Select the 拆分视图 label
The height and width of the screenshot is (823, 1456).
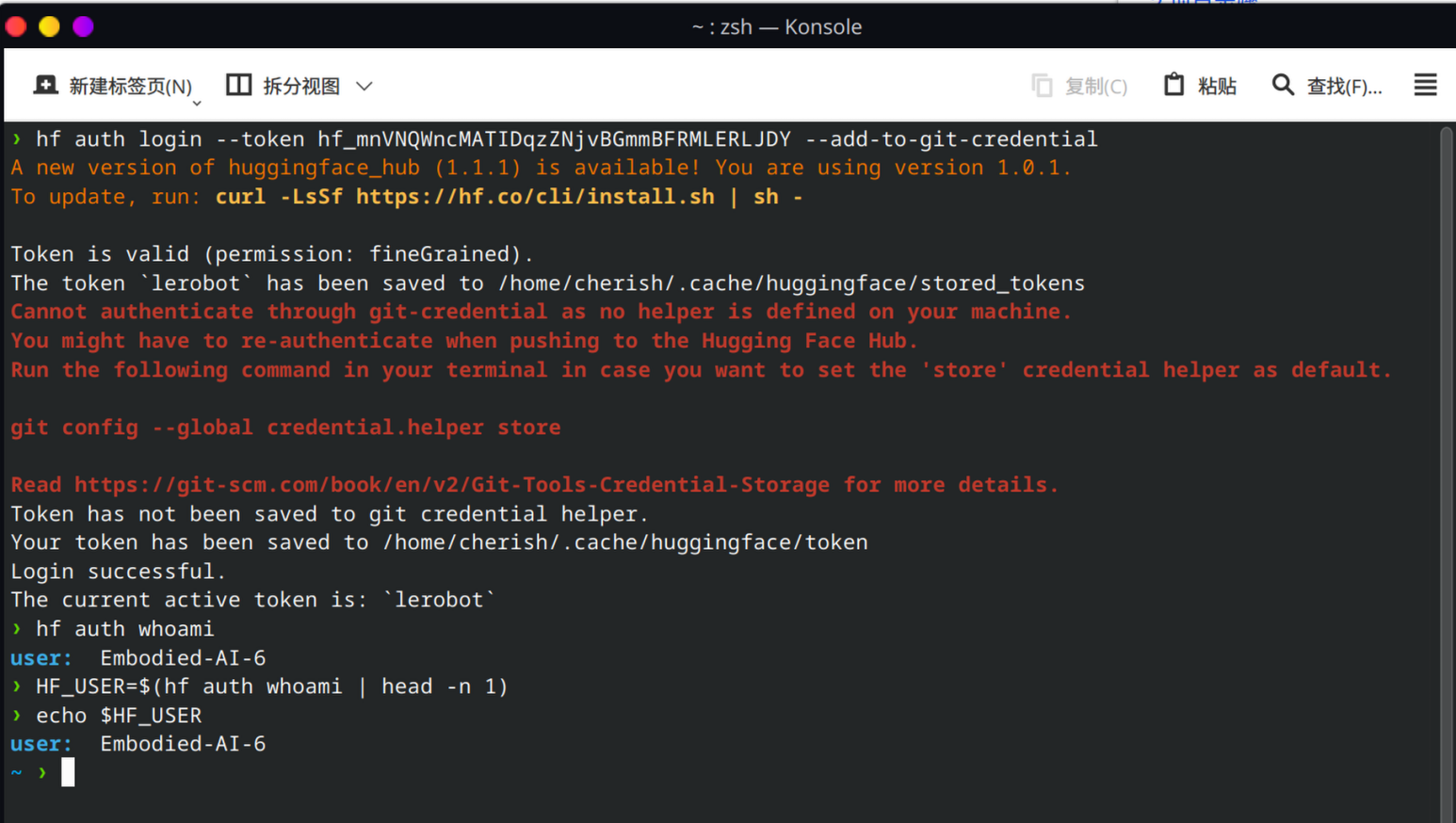pos(301,87)
